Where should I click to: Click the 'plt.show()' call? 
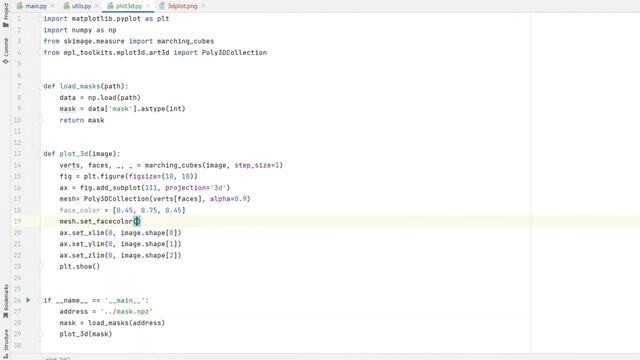[x=80, y=267]
